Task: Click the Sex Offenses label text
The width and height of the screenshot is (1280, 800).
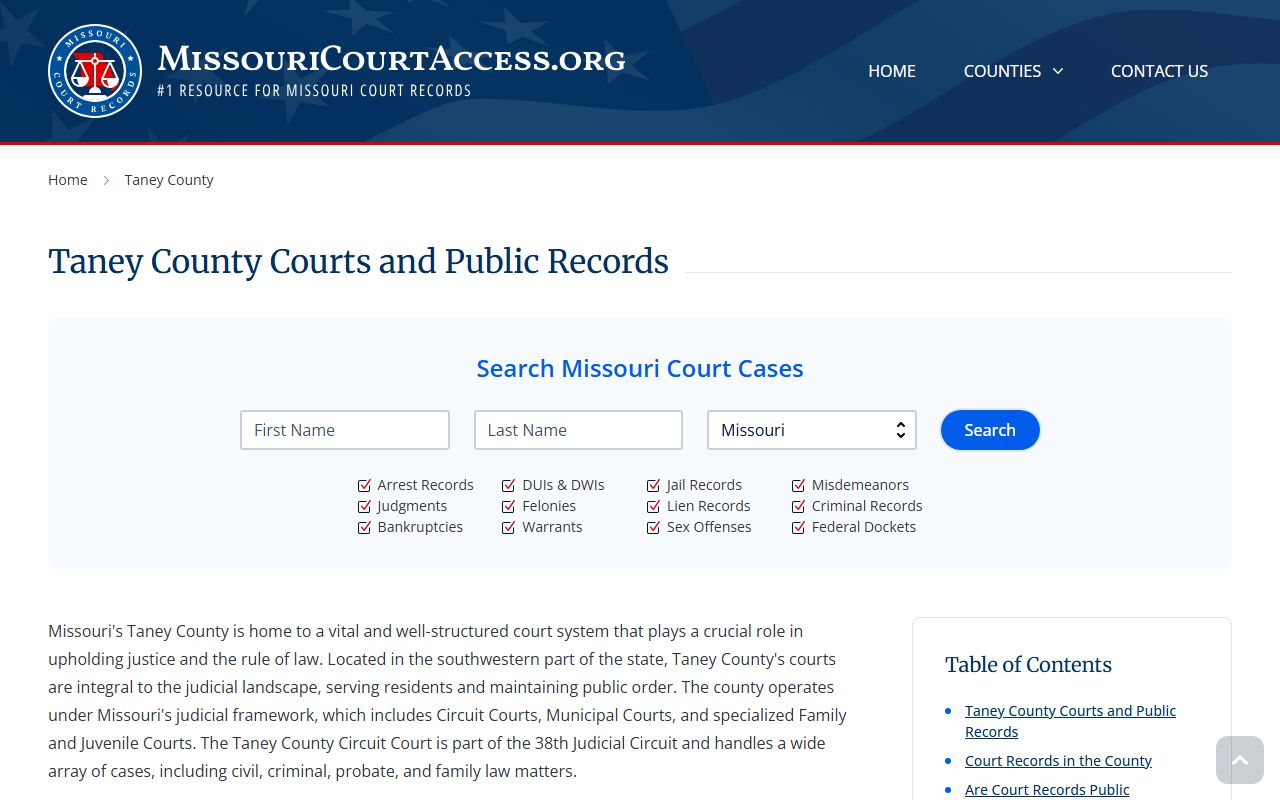Action: click(709, 527)
